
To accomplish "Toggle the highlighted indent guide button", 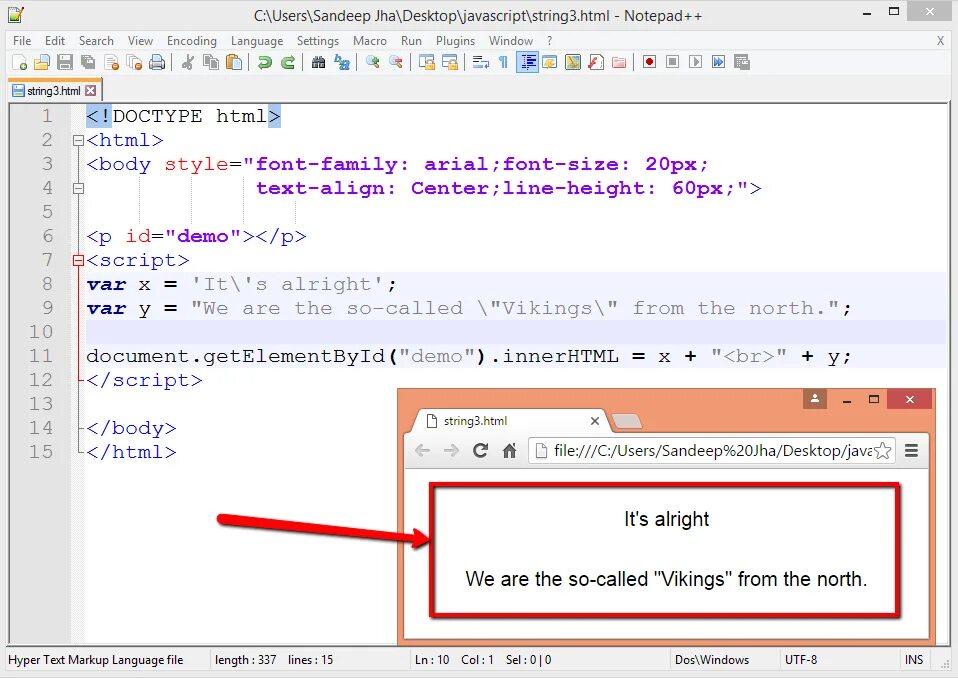I will pyautogui.click(x=527, y=62).
